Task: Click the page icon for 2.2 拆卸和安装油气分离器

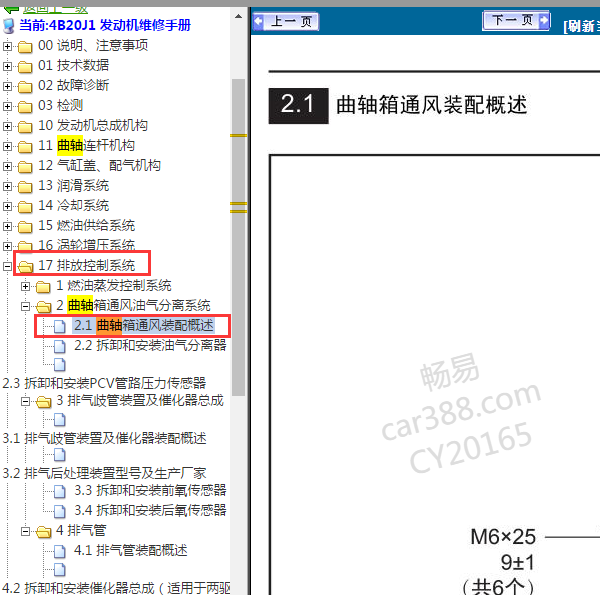Action: pyautogui.click(x=60, y=346)
